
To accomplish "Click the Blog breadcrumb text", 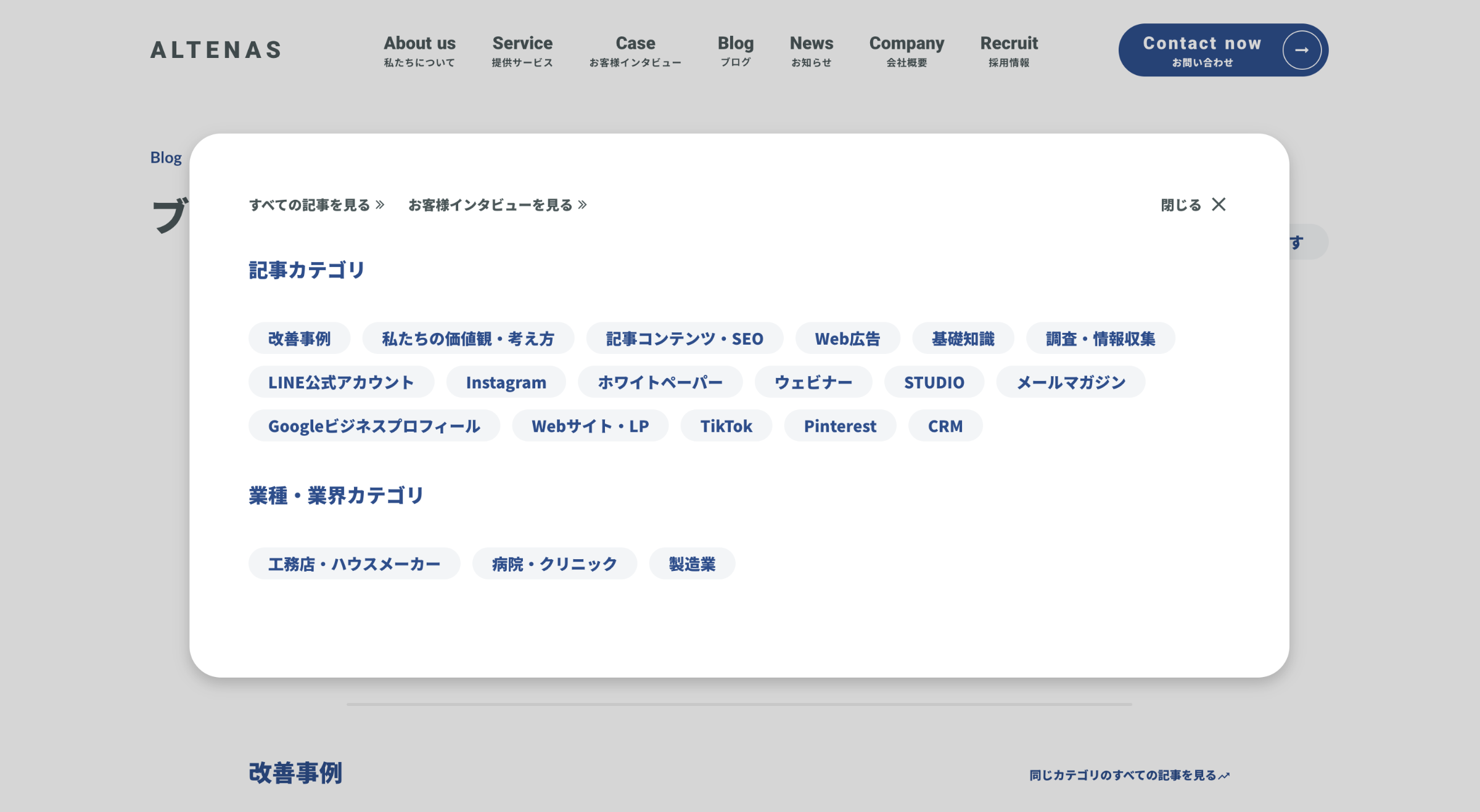I will tap(166, 157).
